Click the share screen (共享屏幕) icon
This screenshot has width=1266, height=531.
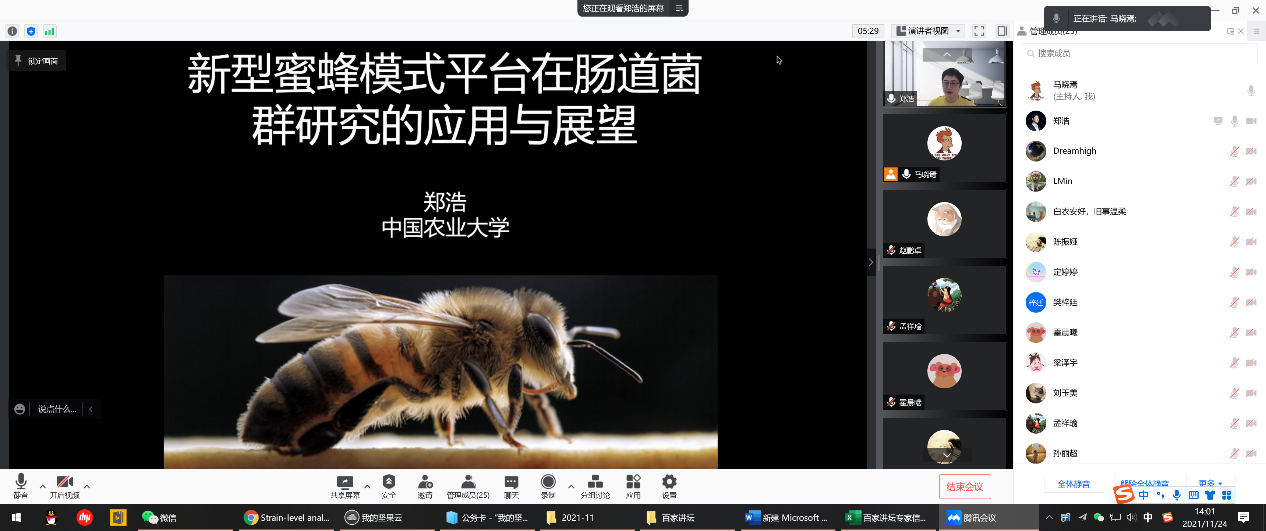pyautogui.click(x=345, y=483)
